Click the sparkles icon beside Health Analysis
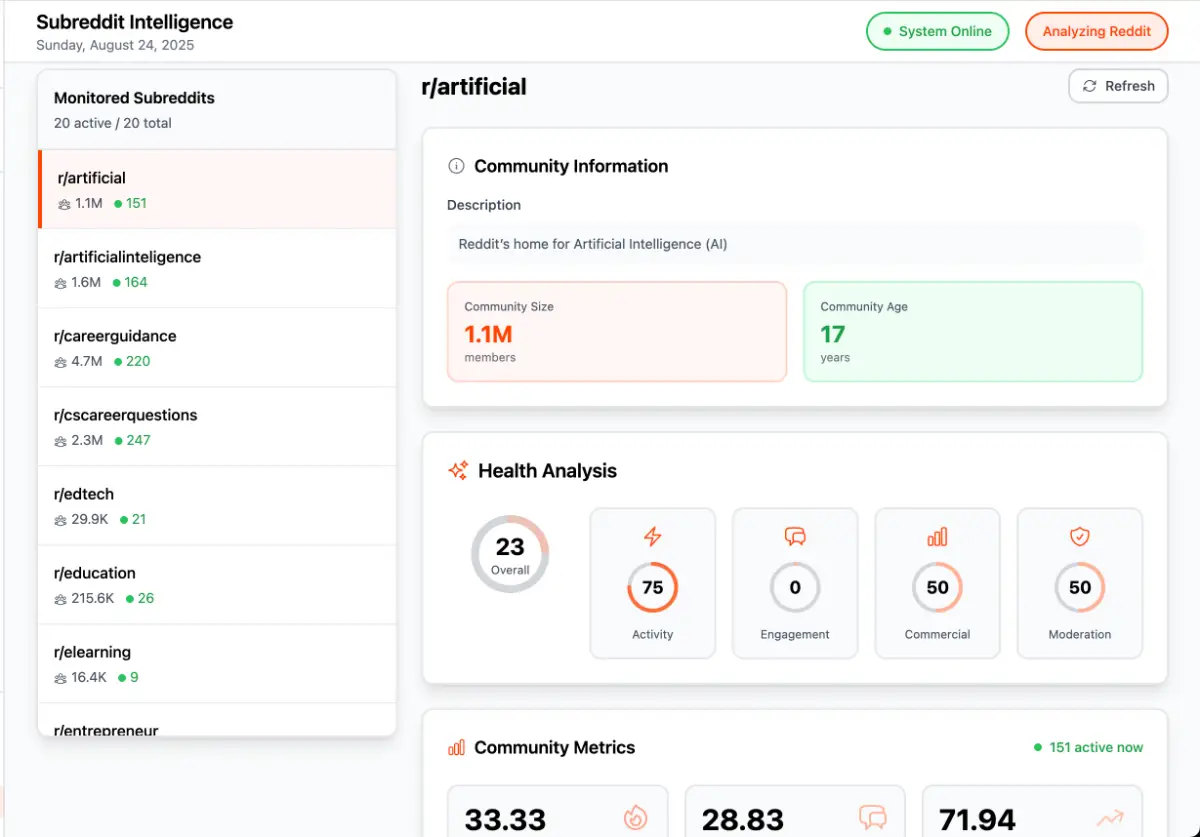The image size is (1200, 837). pos(458,471)
